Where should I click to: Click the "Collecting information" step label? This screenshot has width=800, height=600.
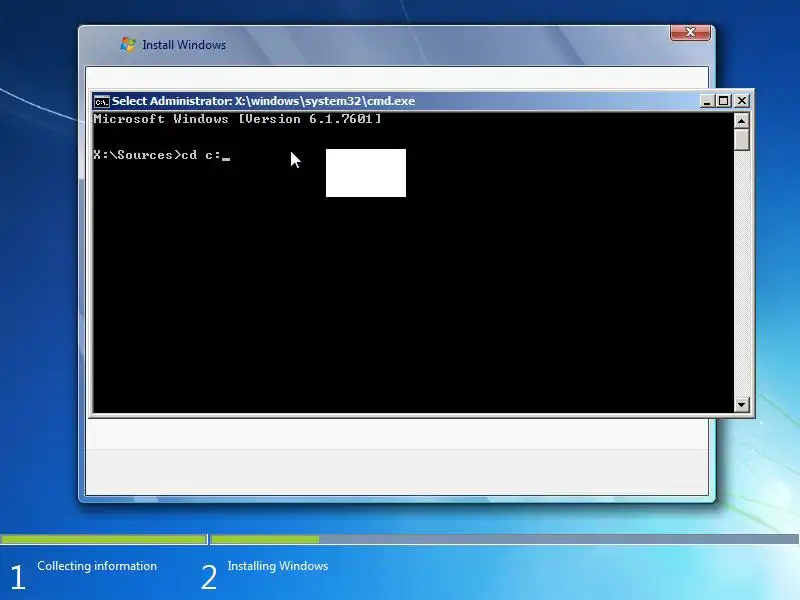click(x=97, y=566)
